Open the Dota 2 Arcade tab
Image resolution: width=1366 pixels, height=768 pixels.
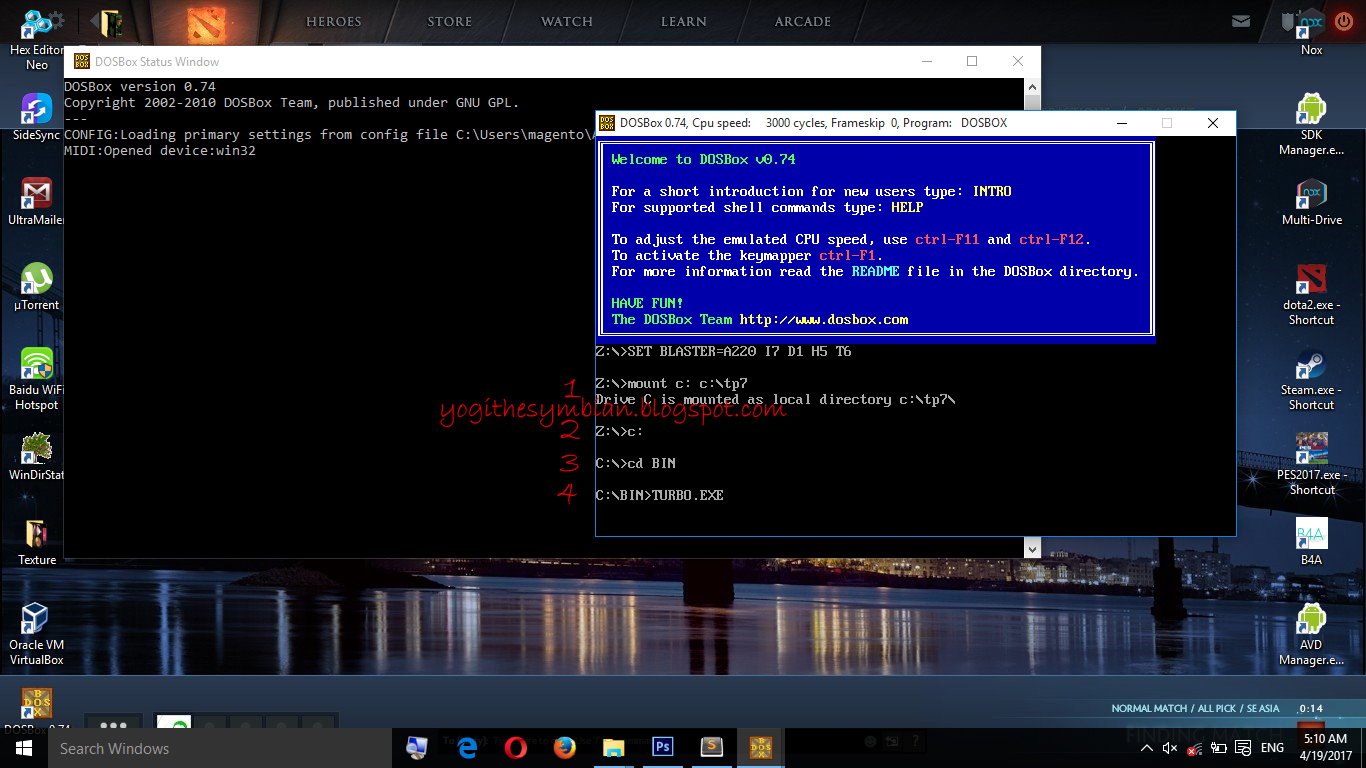(x=803, y=21)
